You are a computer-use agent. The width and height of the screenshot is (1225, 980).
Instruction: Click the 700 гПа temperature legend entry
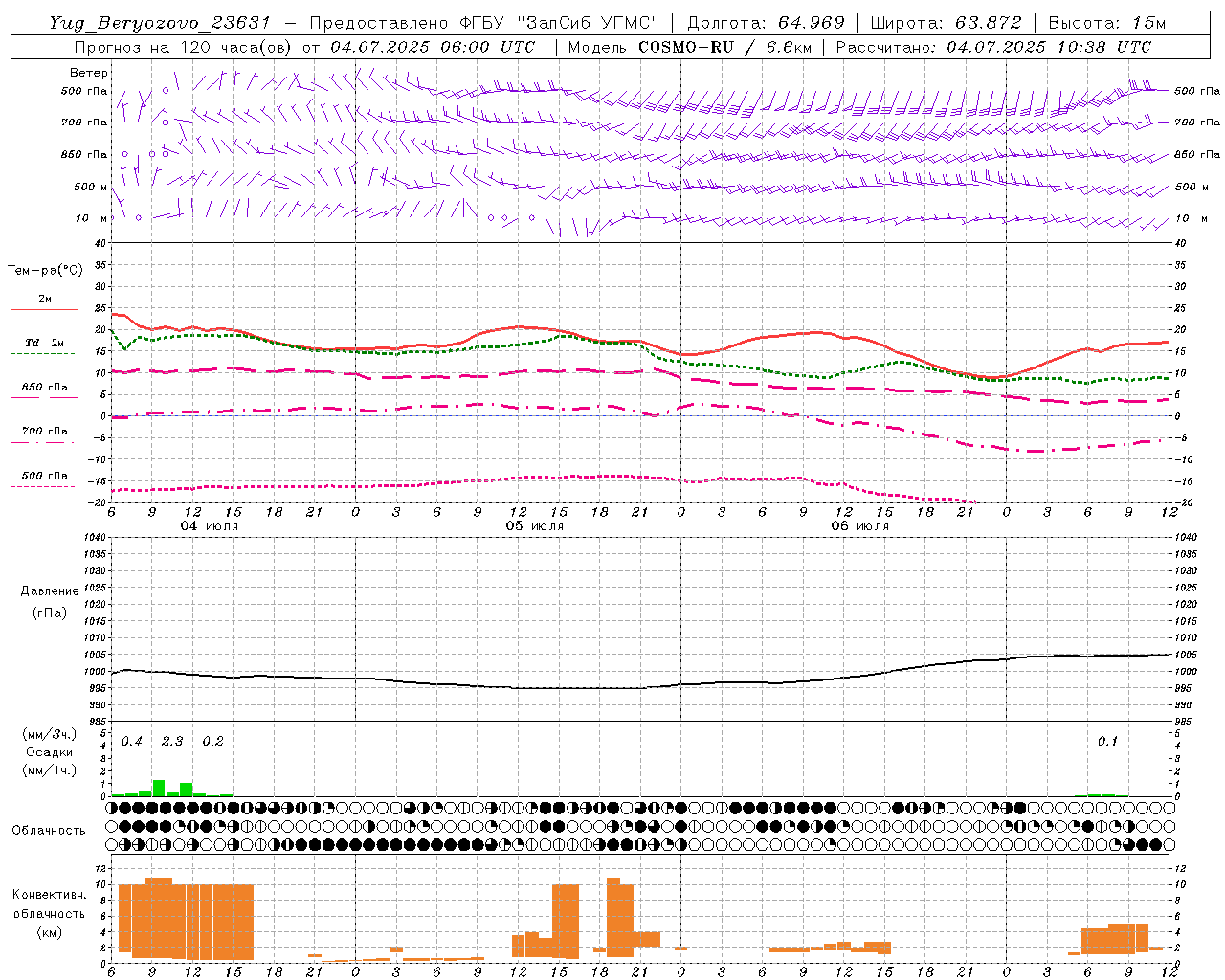[x=44, y=431]
